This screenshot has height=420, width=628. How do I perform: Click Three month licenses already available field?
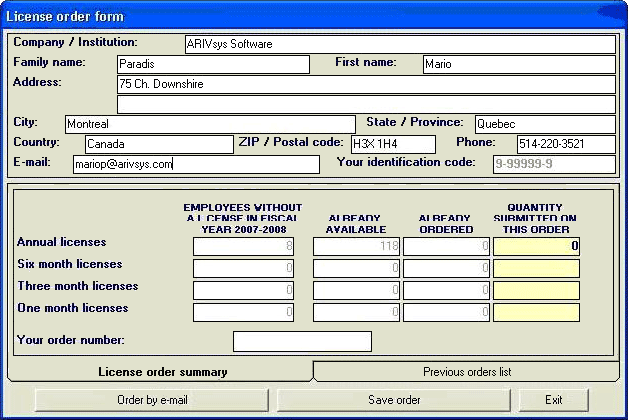click(x=356, y=290)
